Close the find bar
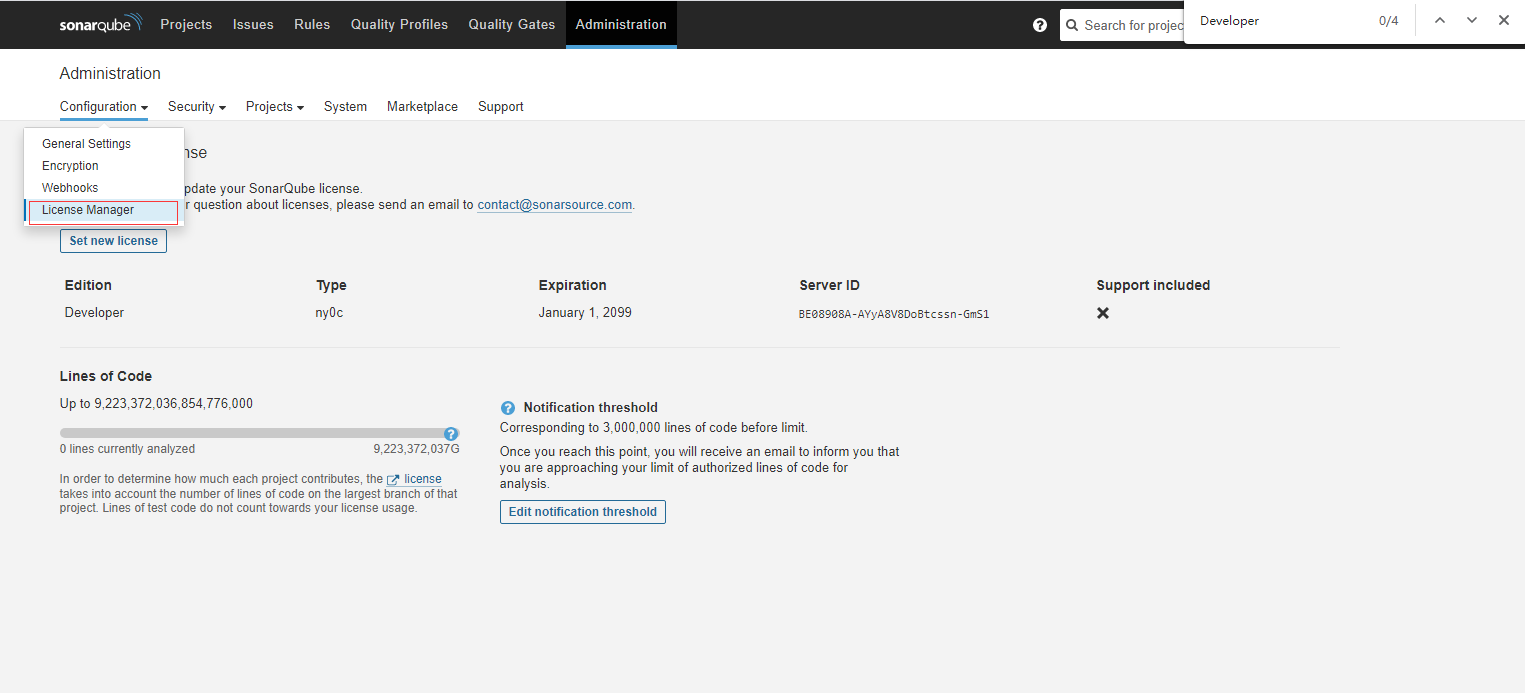This screenshot has width=1525, height=693. (1503, 21)
